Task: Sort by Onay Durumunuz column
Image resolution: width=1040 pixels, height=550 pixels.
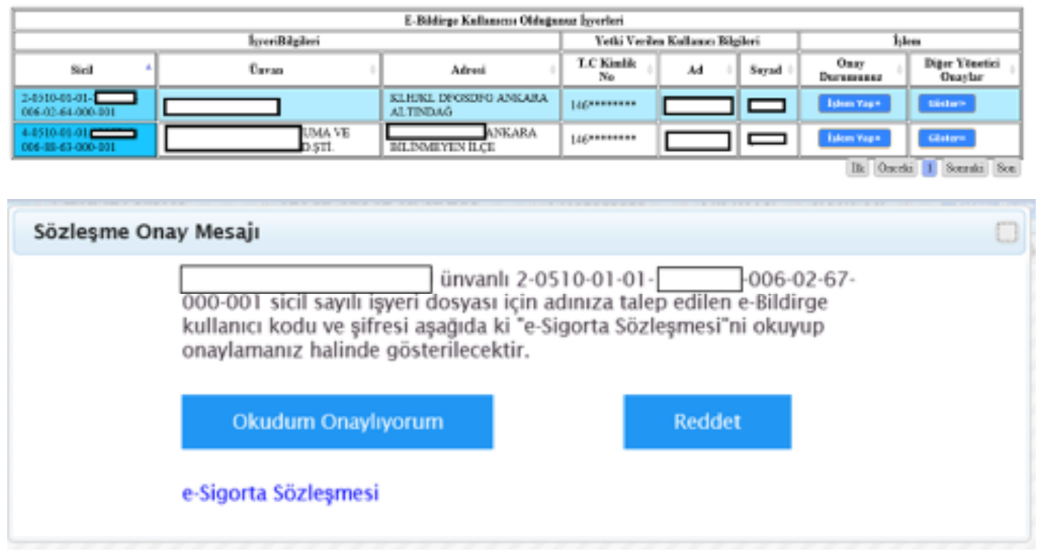Action: coord(853,70)
